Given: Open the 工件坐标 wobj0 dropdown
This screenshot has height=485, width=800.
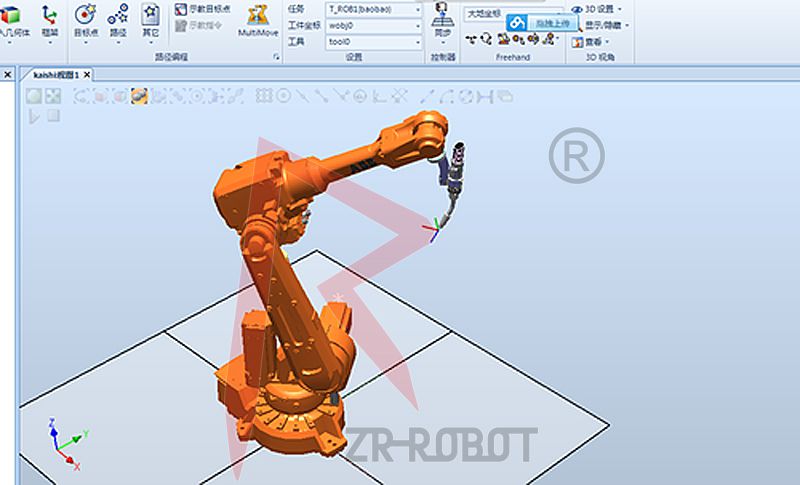Looking at the screenshot, I should 417,25.
